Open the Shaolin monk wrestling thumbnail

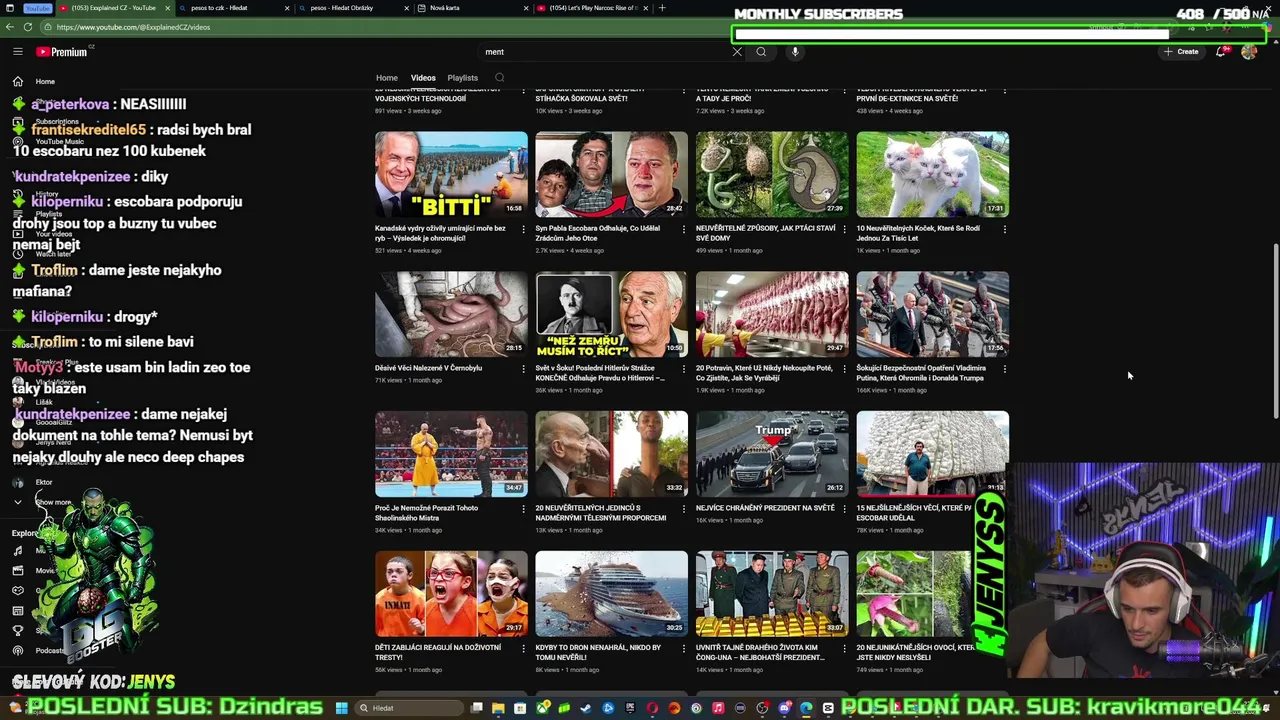451,454
